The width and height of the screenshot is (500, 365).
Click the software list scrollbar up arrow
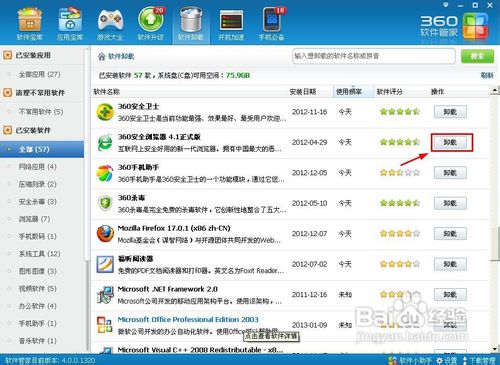[495, 90]
